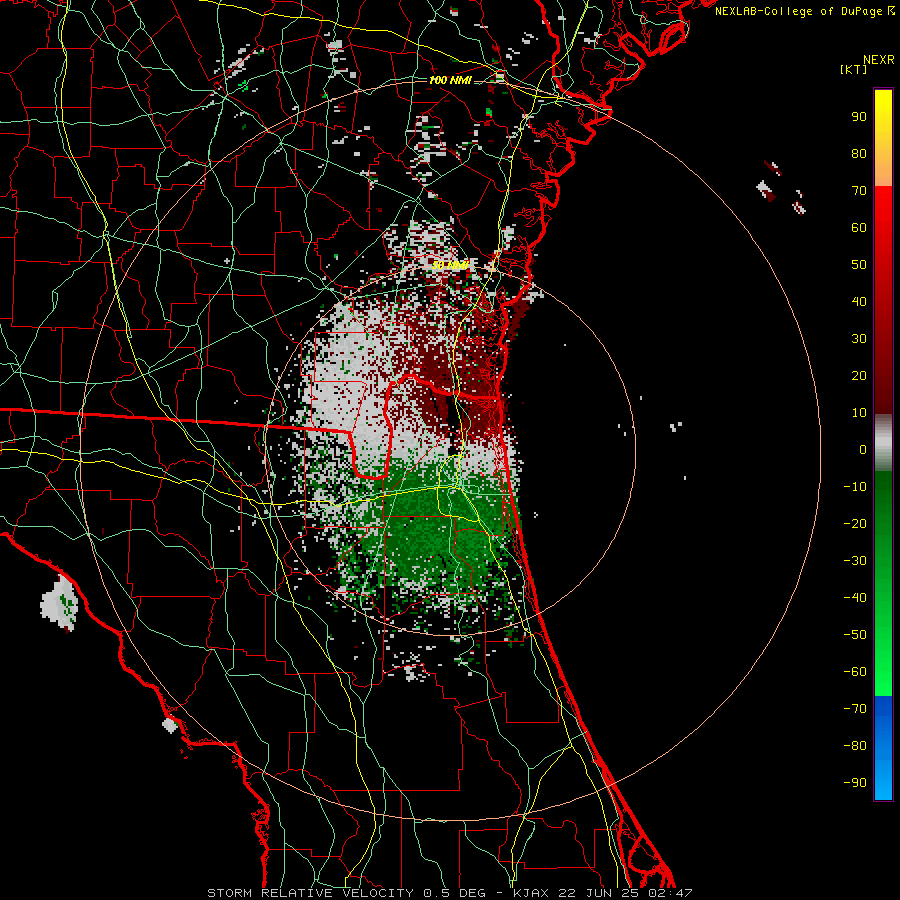Click the 0 value on the velocity scale
900x900 pixels.
click(x=863, y=450)
